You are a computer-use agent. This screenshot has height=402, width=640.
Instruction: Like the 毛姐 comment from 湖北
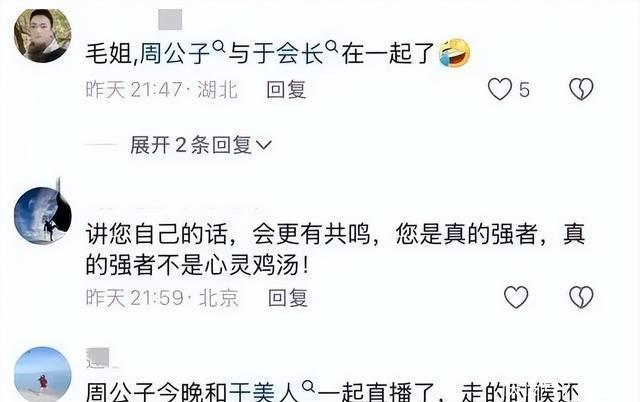click(500, 89)
